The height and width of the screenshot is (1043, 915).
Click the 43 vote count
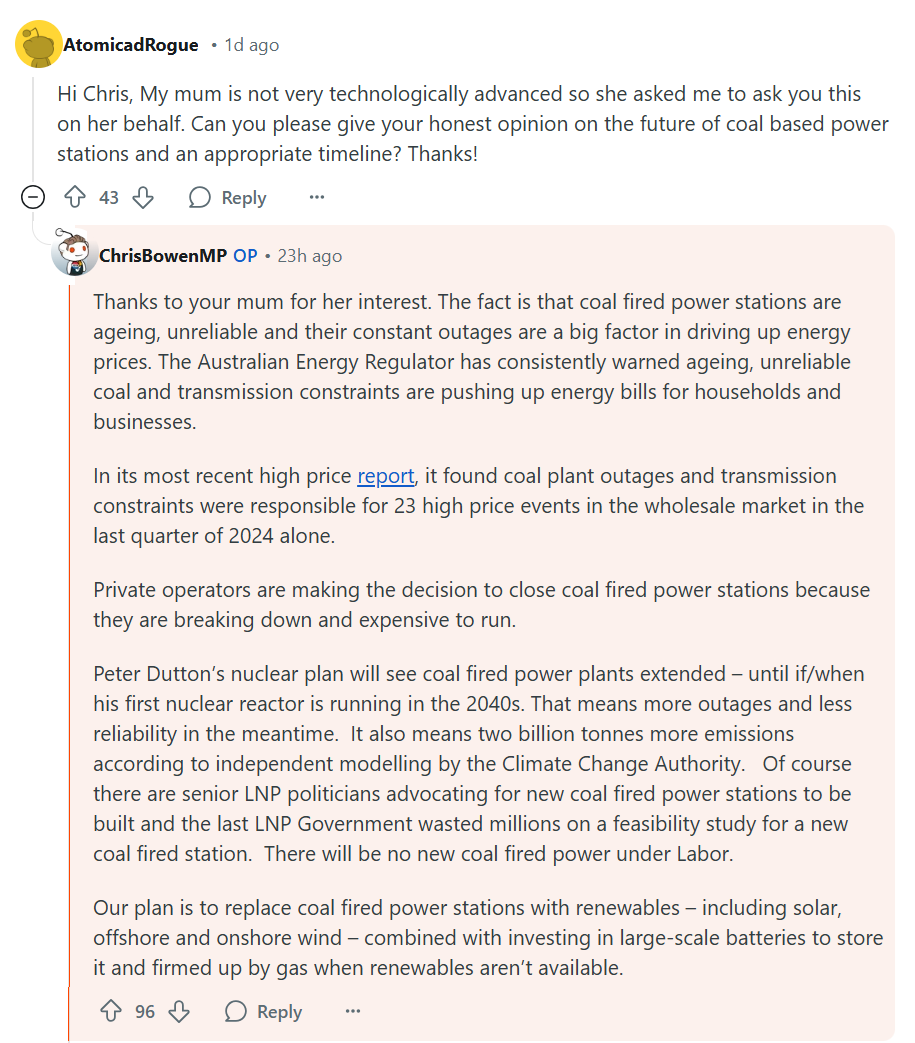[109, 198]
